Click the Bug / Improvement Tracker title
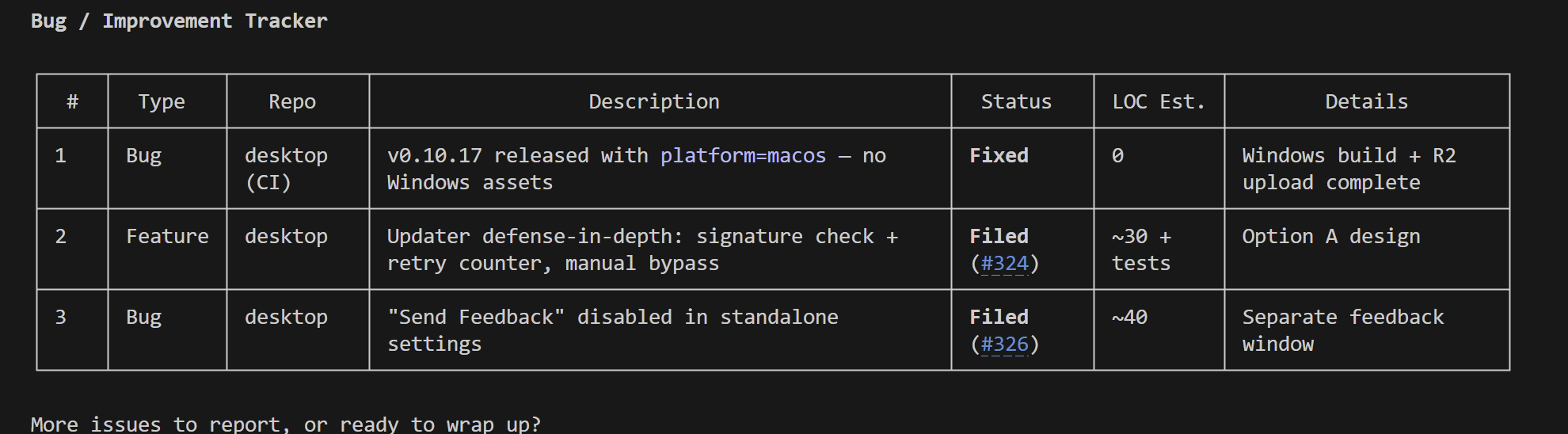This screenshot has height=434, width=1568. click(x=179, y=21)
